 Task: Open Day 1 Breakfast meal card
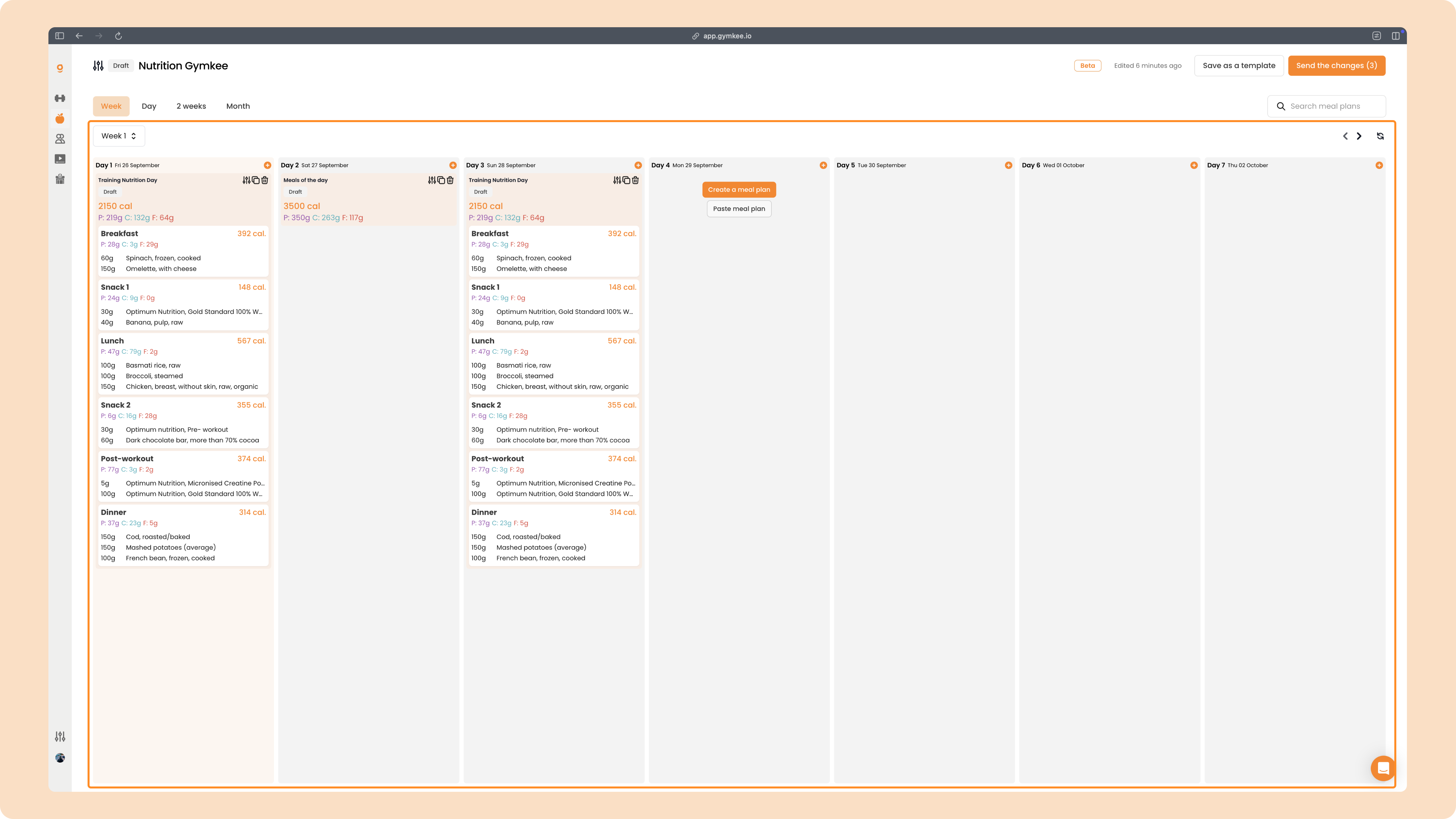182,251
